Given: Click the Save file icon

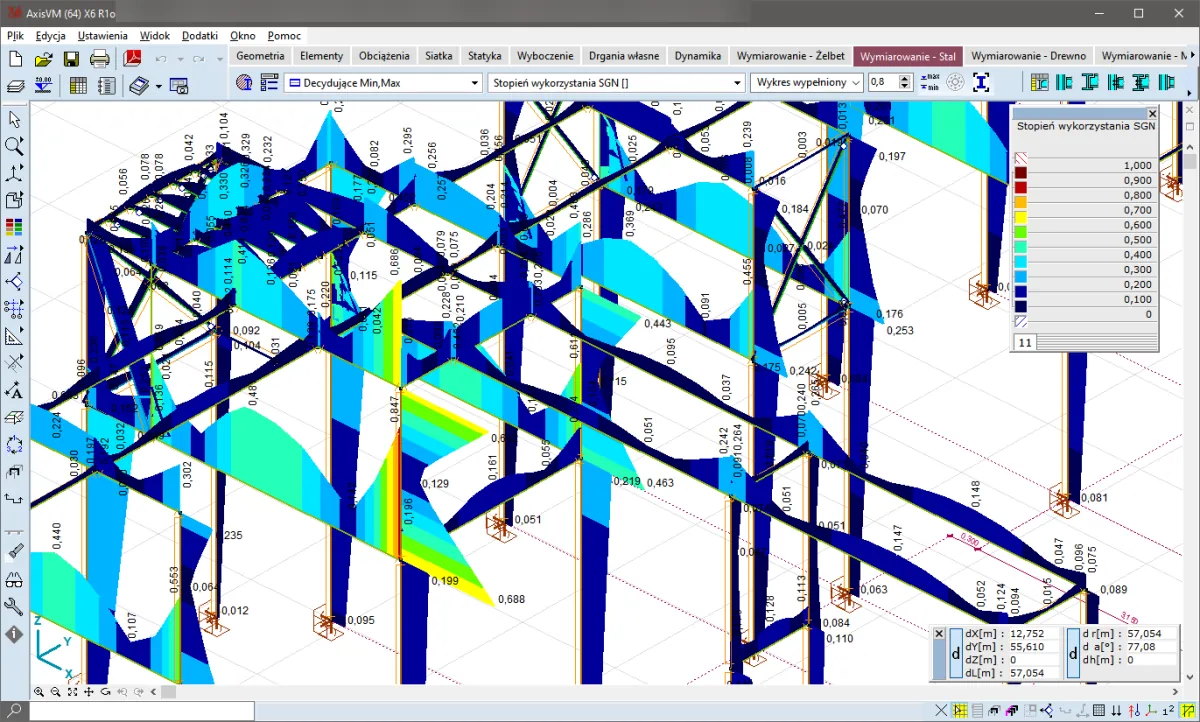Looking at the screenshot, I should point(71,59).
